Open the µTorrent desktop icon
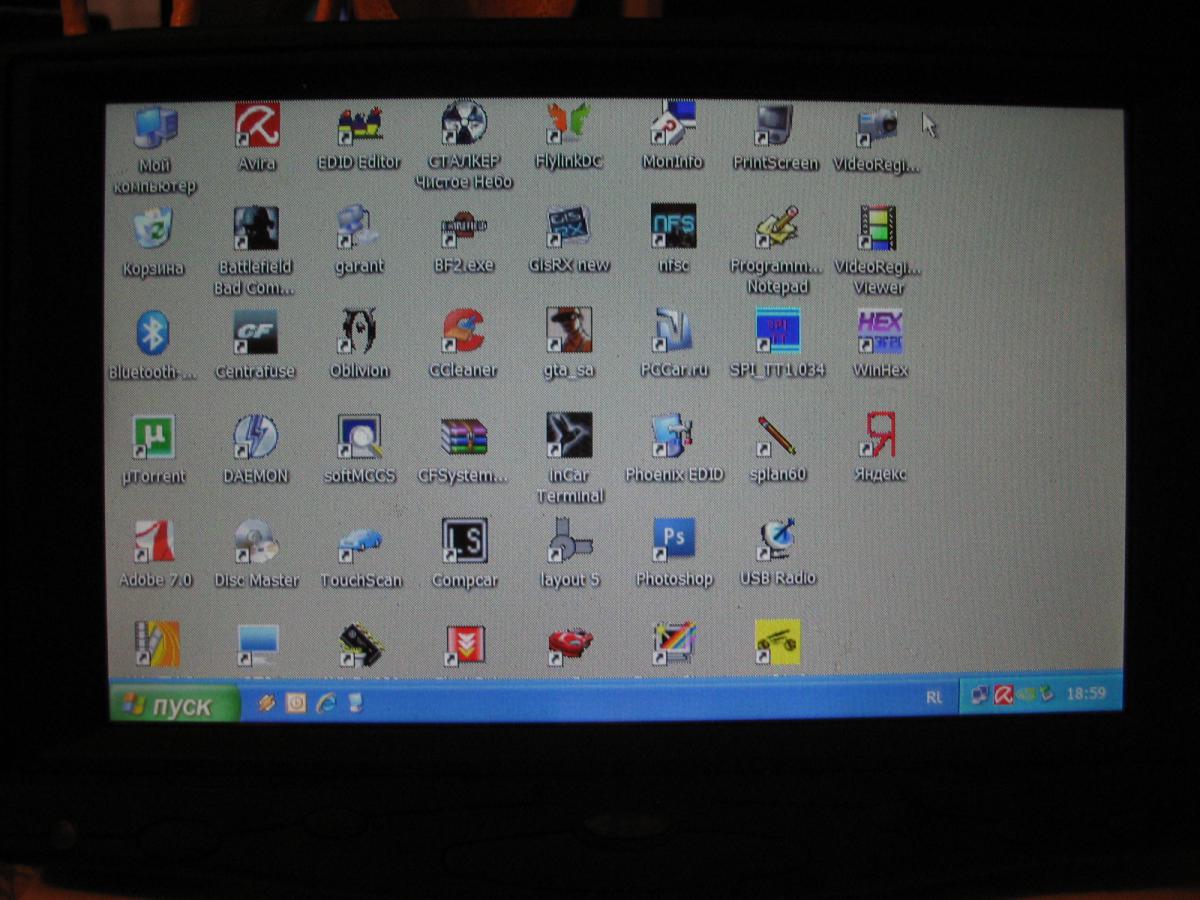Screen dimensions: 1200x900 [153, 438]
